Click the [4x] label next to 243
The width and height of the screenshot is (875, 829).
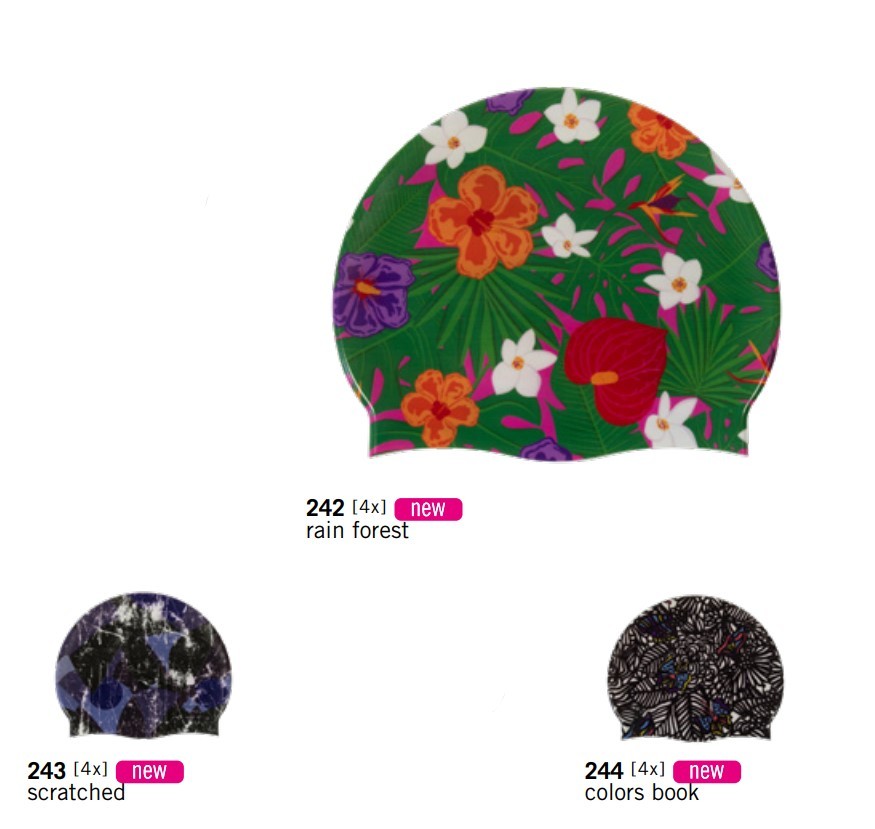90,769
